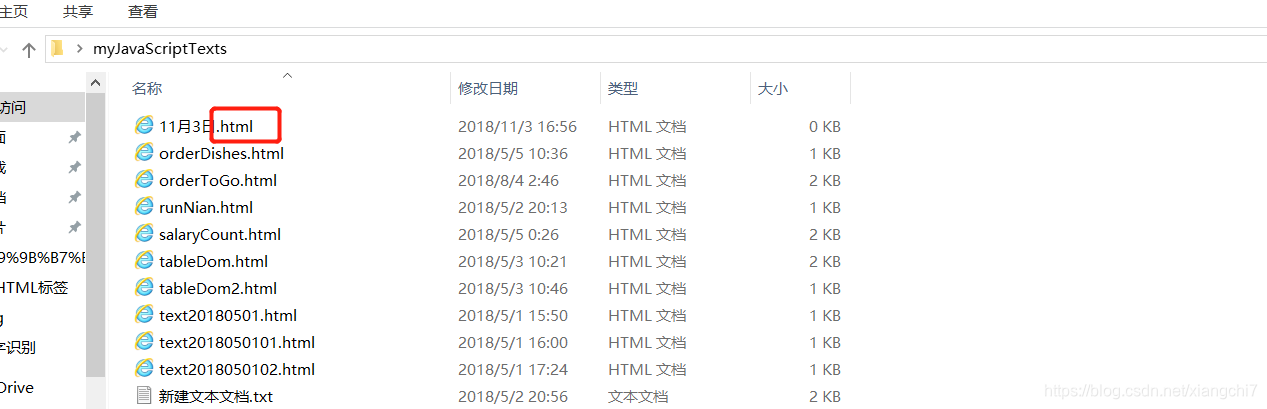The image size is (1267, 409).
Task: Open the 共享 ribbon tab
Action: point(78,12)
